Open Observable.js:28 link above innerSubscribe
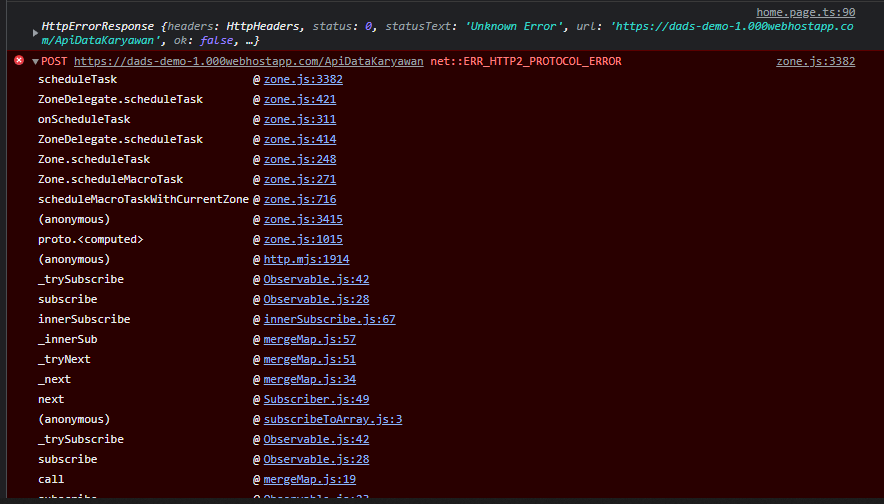The height and width of the screenshot is (504, 884). (316, 299)
